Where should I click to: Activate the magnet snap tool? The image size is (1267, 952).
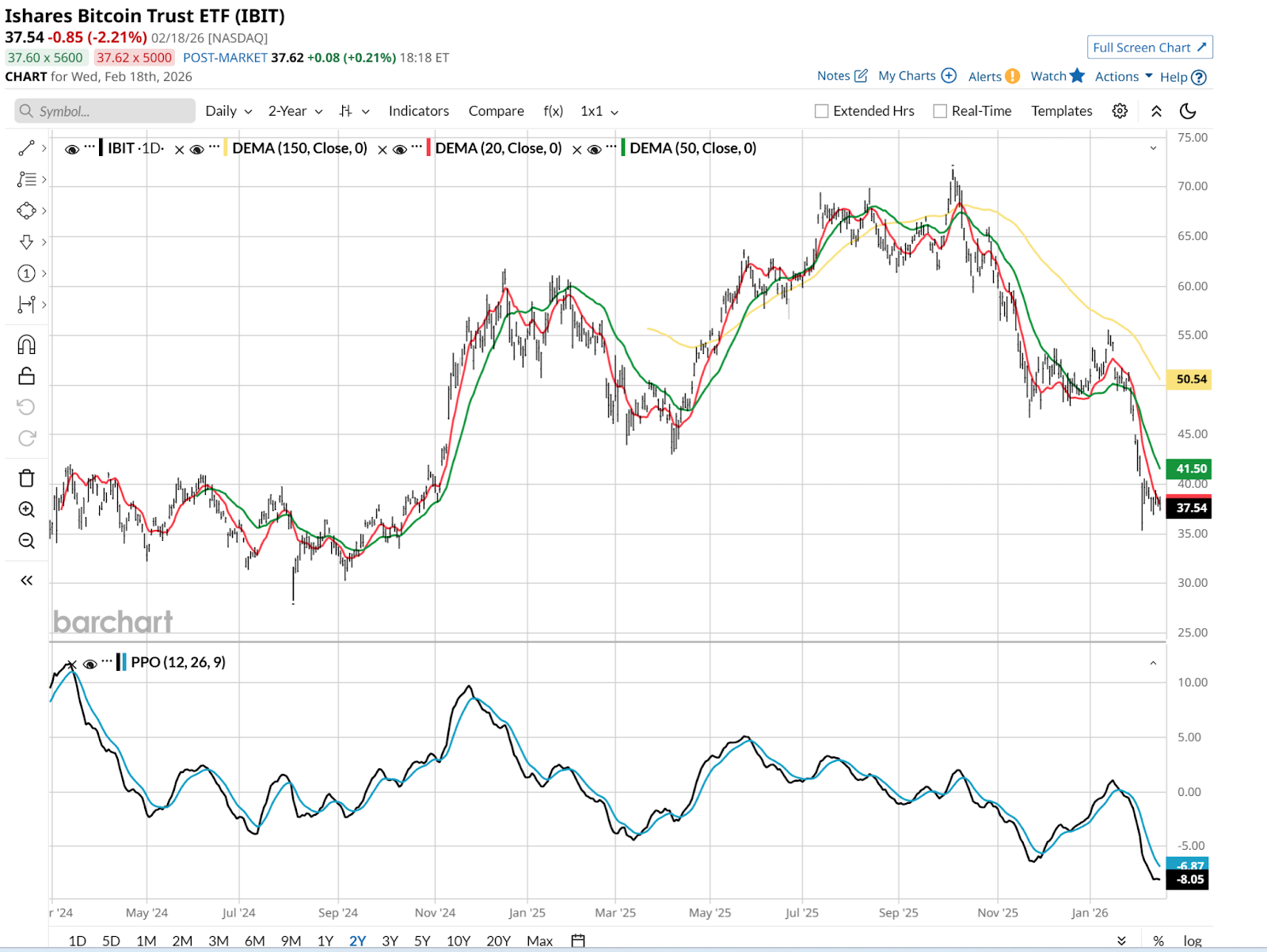click(x=26, y=345)
